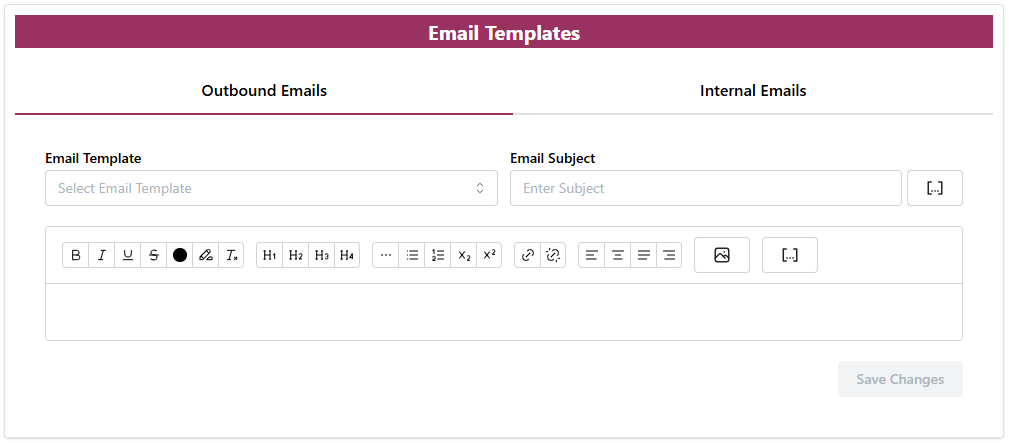Toggle bold formatting in the editor

[76, 255]
